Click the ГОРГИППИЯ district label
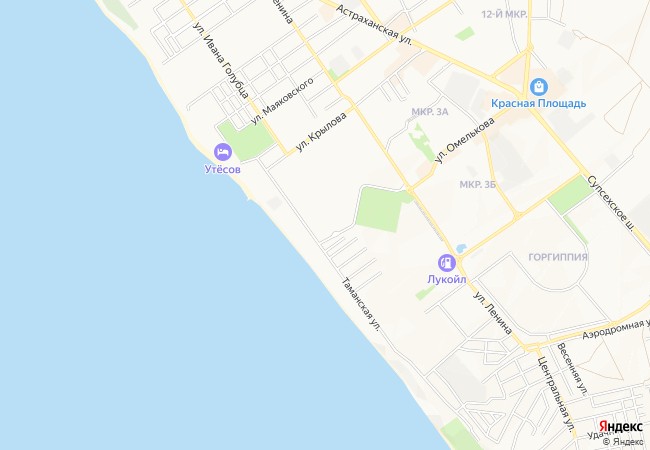 (x=558, y=257)
